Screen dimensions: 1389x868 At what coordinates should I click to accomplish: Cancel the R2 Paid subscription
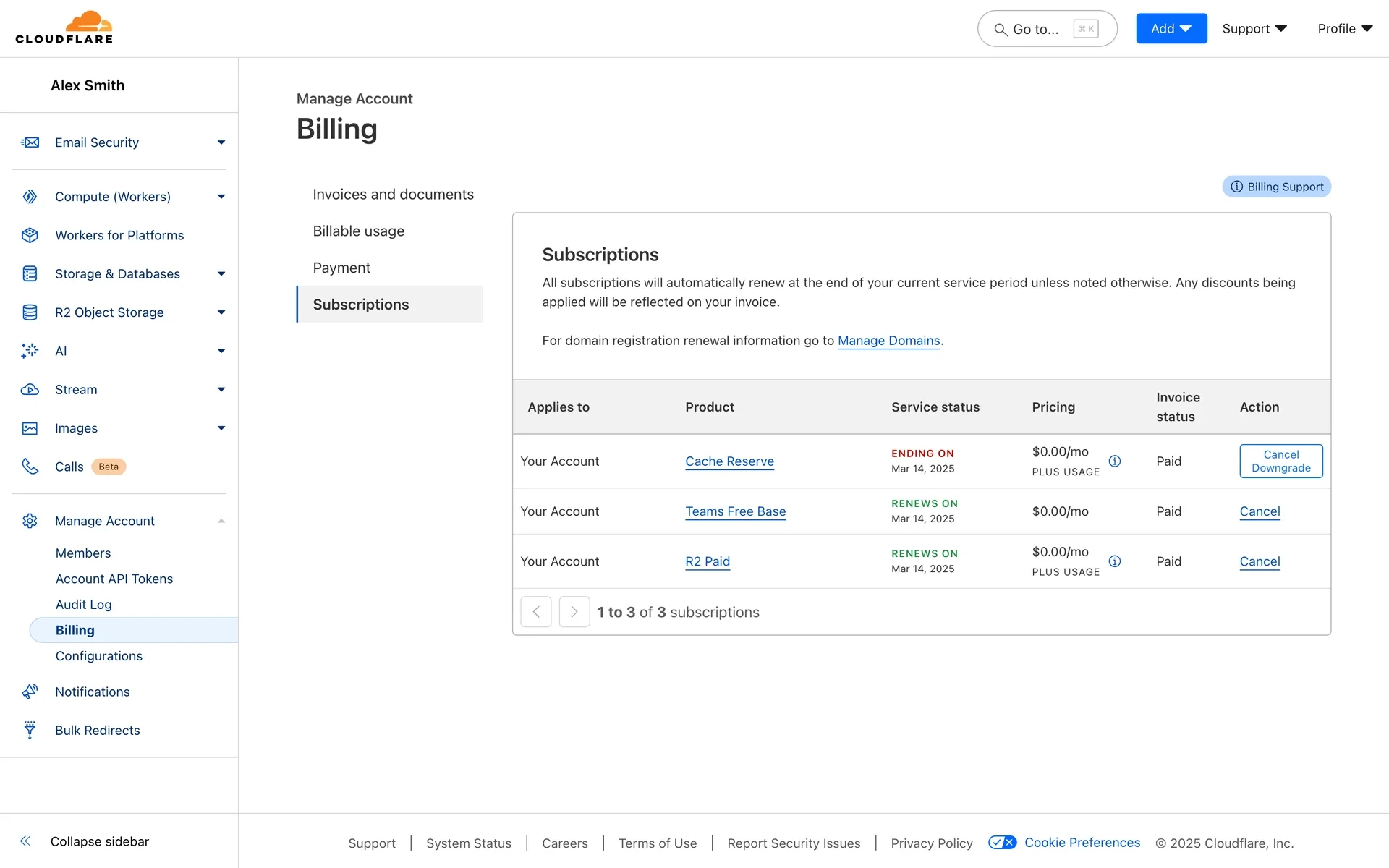tap(1260, 561)
